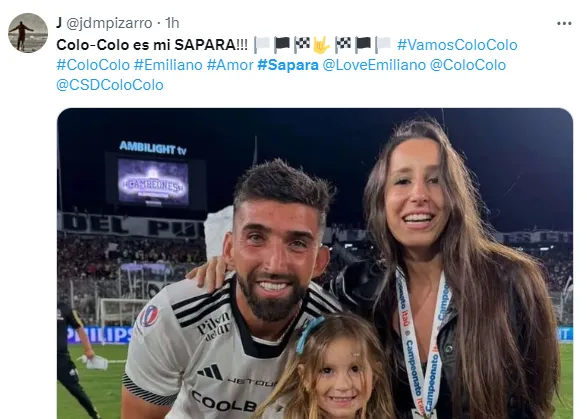The image size is (587, 419).
Task: Open the attached stadium photo
Action: (315, 263)
